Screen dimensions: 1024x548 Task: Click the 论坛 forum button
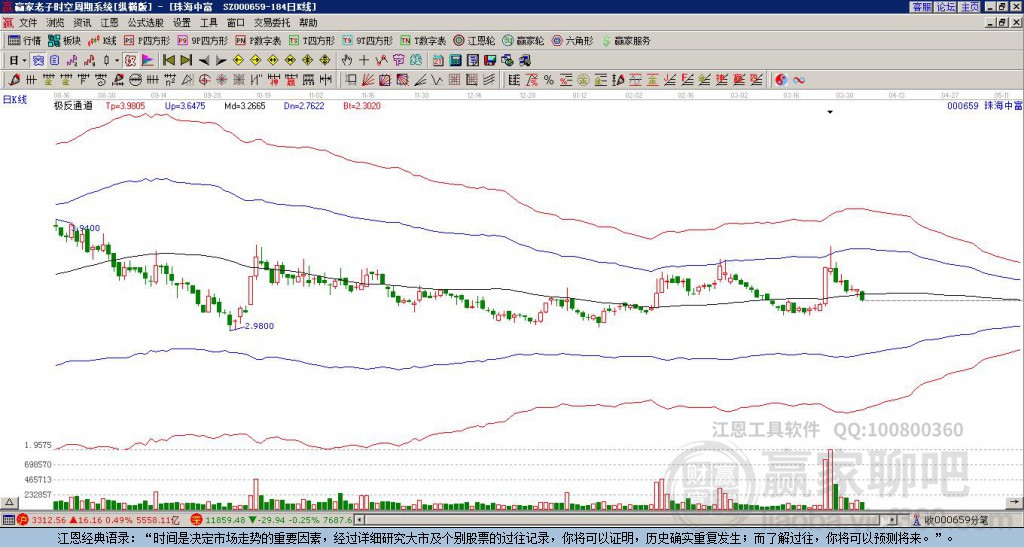[x=946, y=7]
